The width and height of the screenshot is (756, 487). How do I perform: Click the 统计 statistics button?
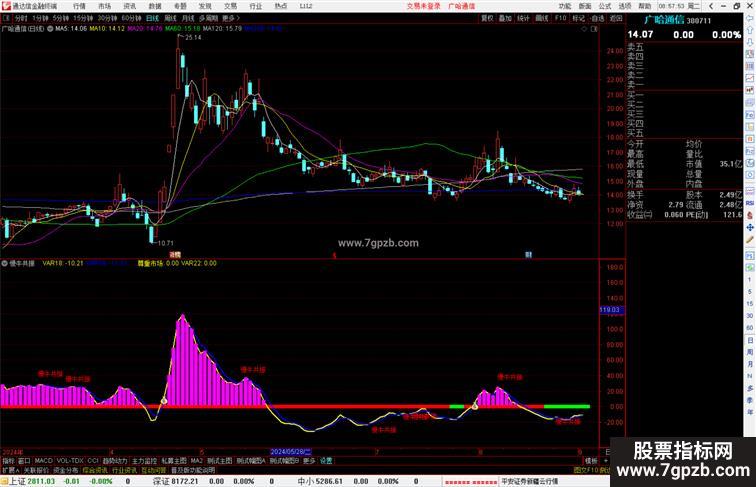pyautogui.click(x=524, y=18)
